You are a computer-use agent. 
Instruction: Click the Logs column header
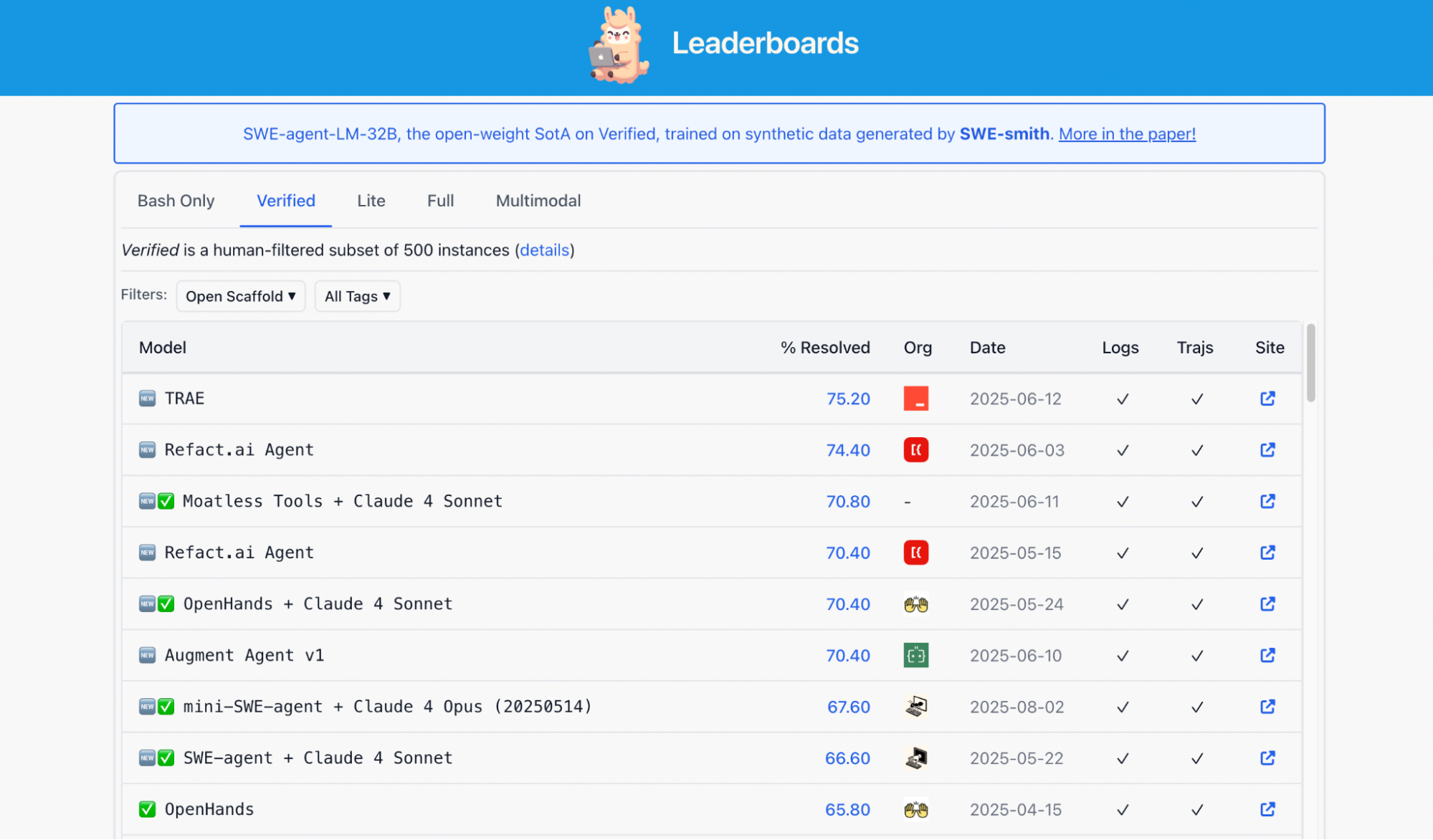[1120, 348]
